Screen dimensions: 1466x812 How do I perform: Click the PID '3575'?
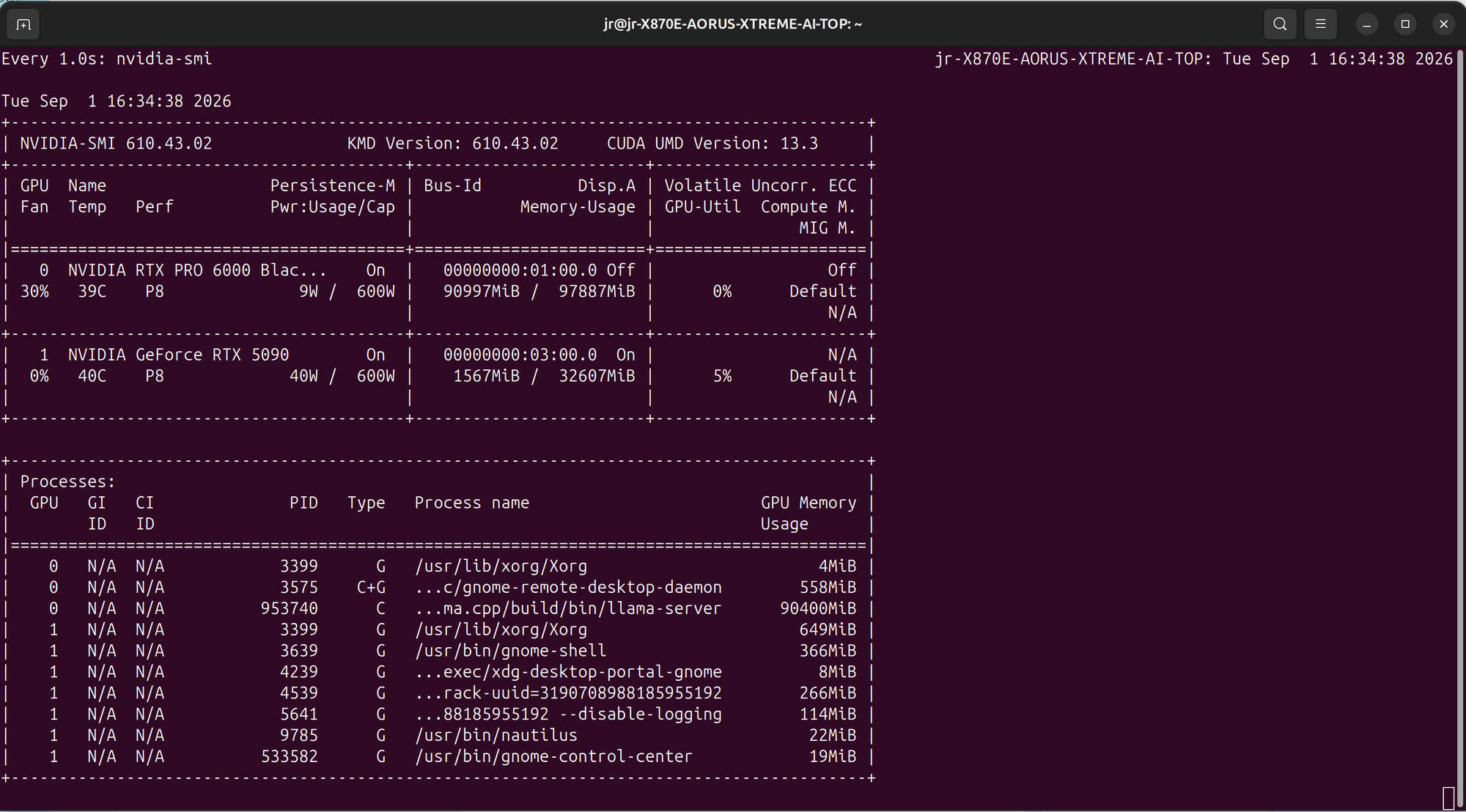299,588
